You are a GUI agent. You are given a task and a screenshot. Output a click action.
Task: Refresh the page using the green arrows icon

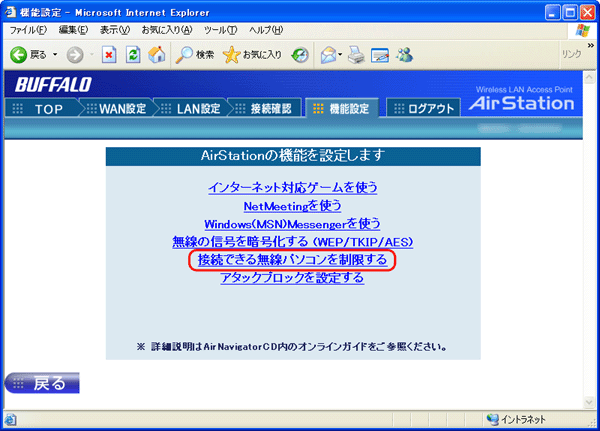point(133,55)
